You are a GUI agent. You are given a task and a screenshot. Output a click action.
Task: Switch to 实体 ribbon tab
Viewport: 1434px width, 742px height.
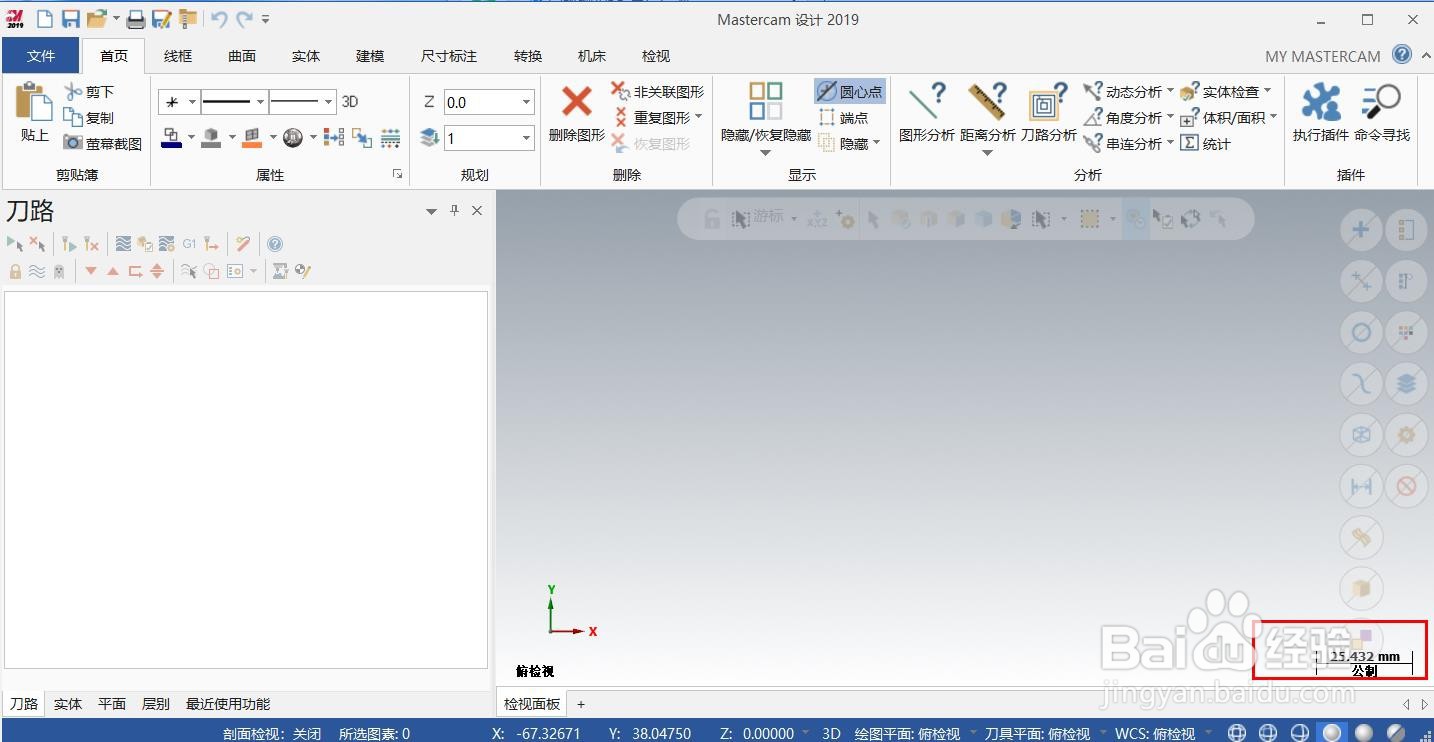pyautogui.click(x=306, y=56)
